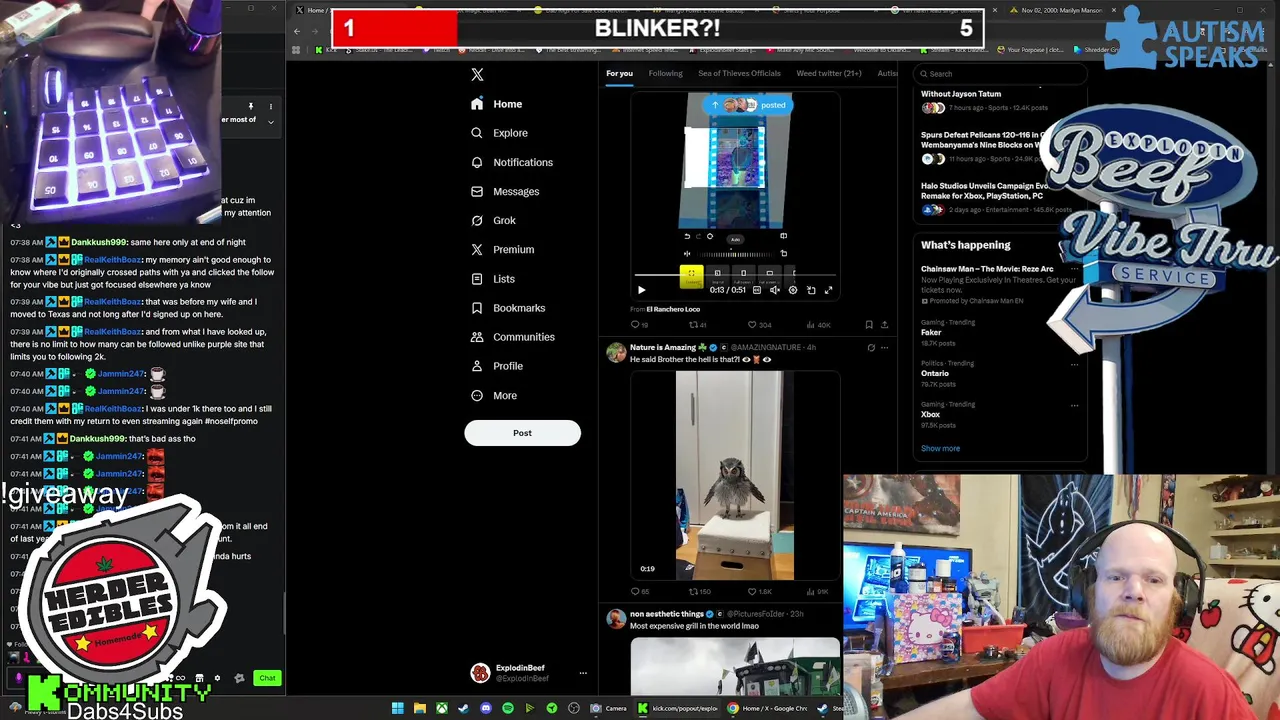Image resolution: width=1280 pixels, height=720 pixels.
Task: Open Spotify from the taskbar
Action: (x=507, y=708)
